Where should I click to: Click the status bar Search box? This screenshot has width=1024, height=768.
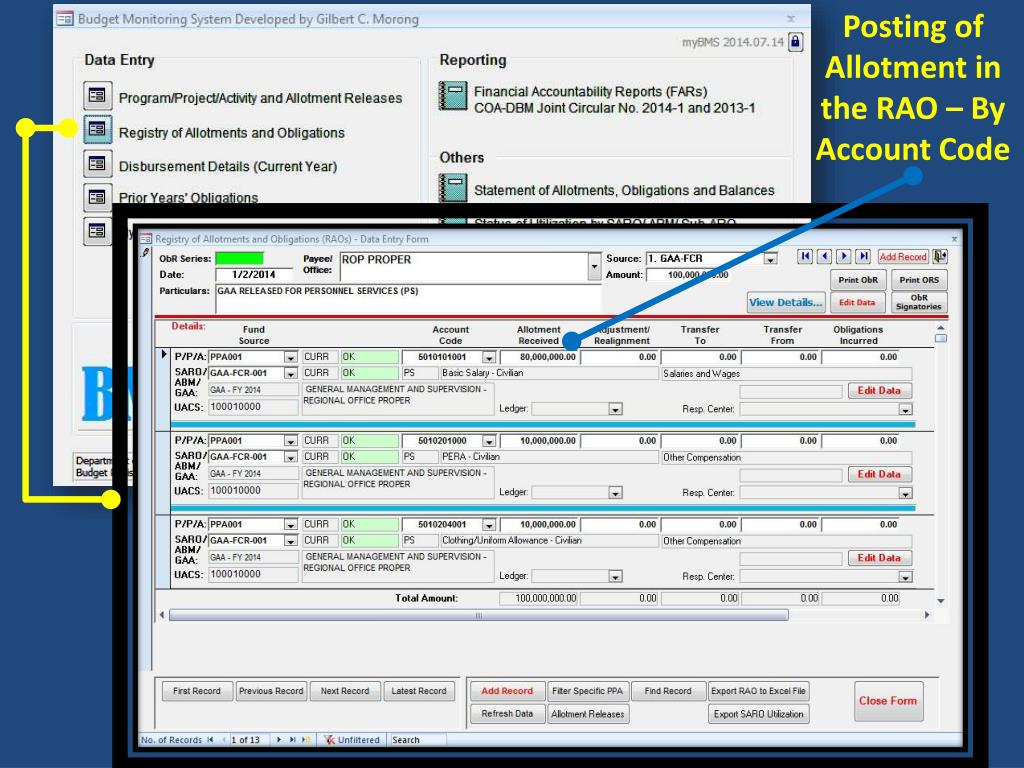[x=418, y=740]
